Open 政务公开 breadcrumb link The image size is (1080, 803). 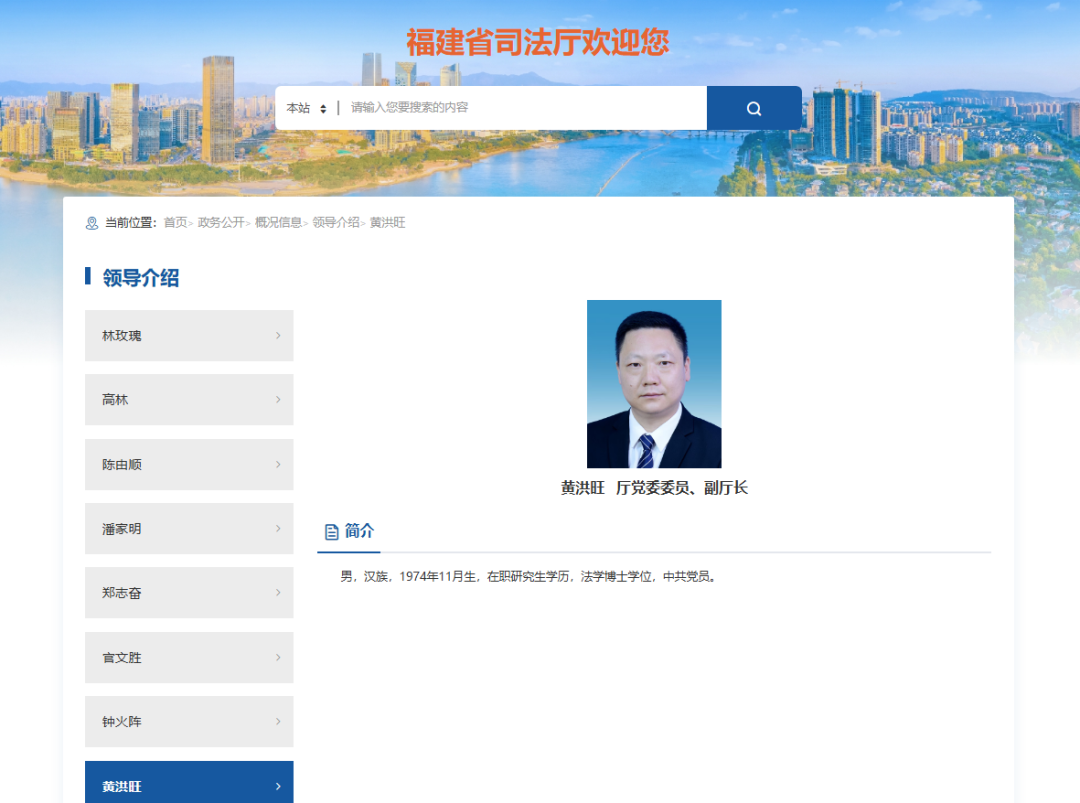221,223
